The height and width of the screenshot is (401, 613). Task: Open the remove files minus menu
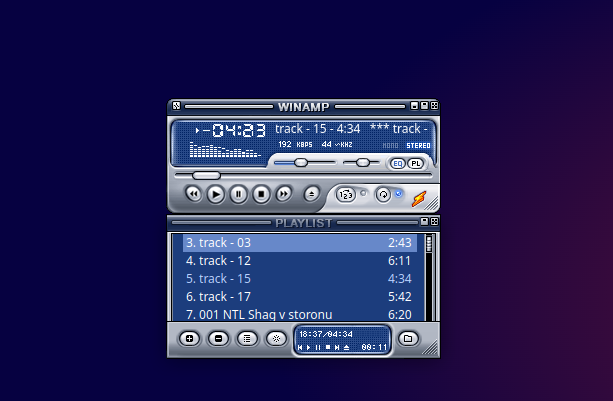coord(218,338)
